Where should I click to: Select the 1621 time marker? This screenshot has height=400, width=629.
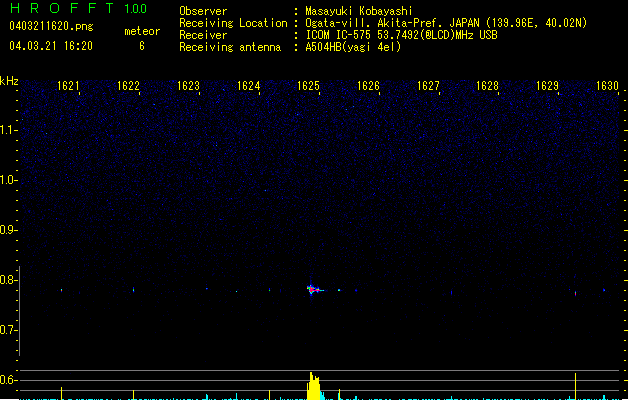click(69, 87)
